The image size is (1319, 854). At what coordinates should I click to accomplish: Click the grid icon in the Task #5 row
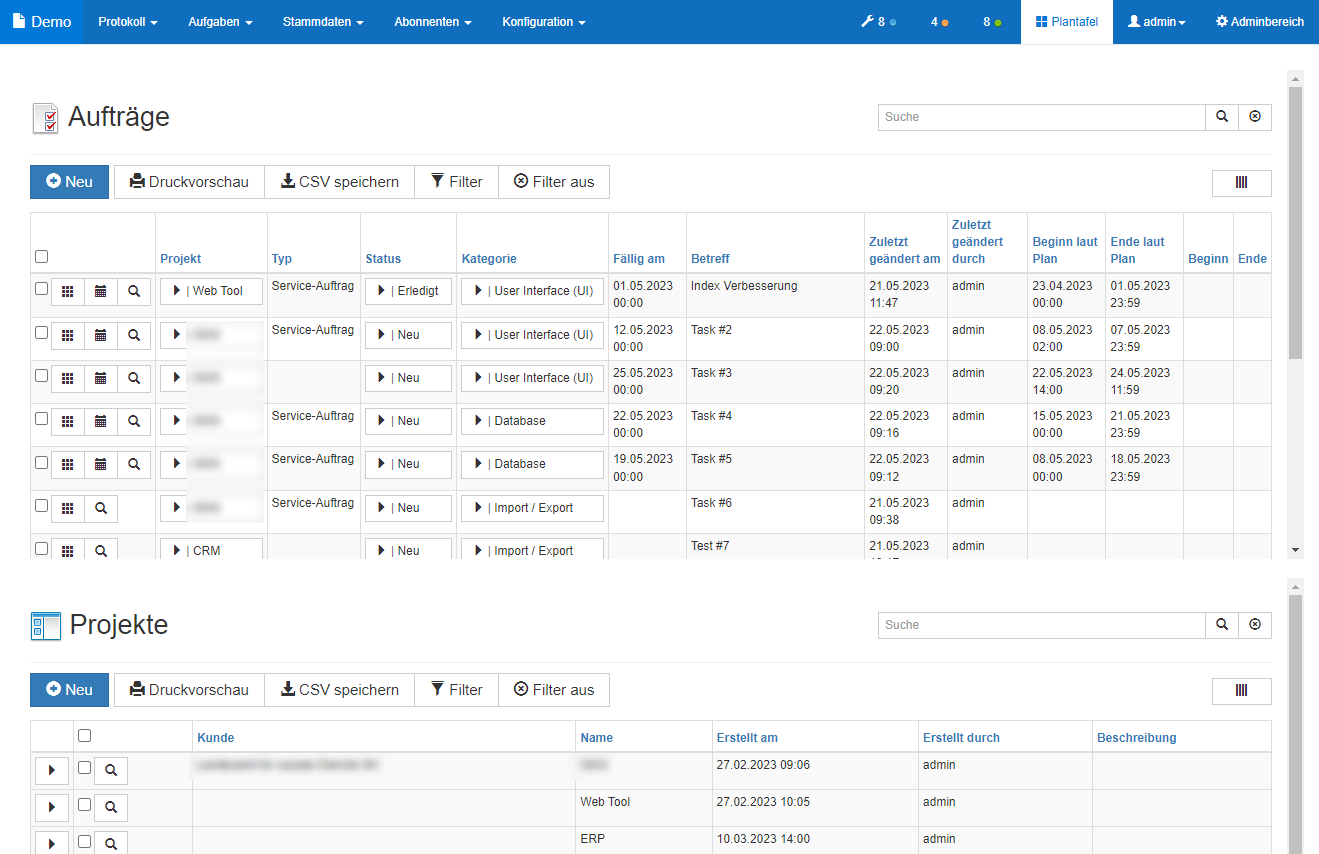[x=68, y=464]
